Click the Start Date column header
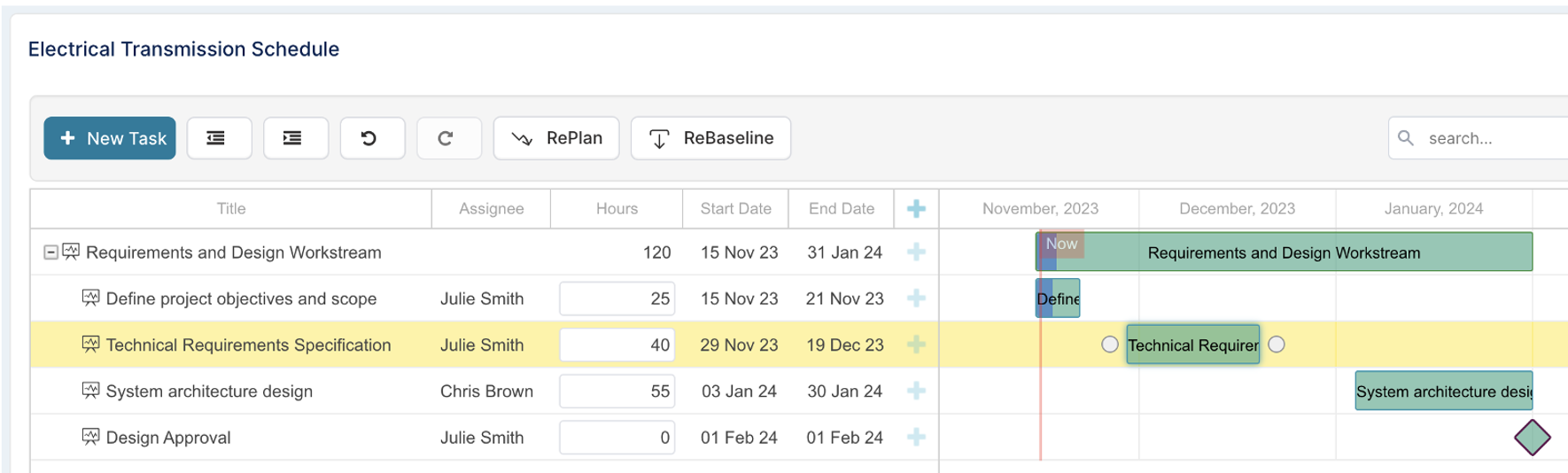This screenshot has height=473, width=1568. (x=735, y=209)
